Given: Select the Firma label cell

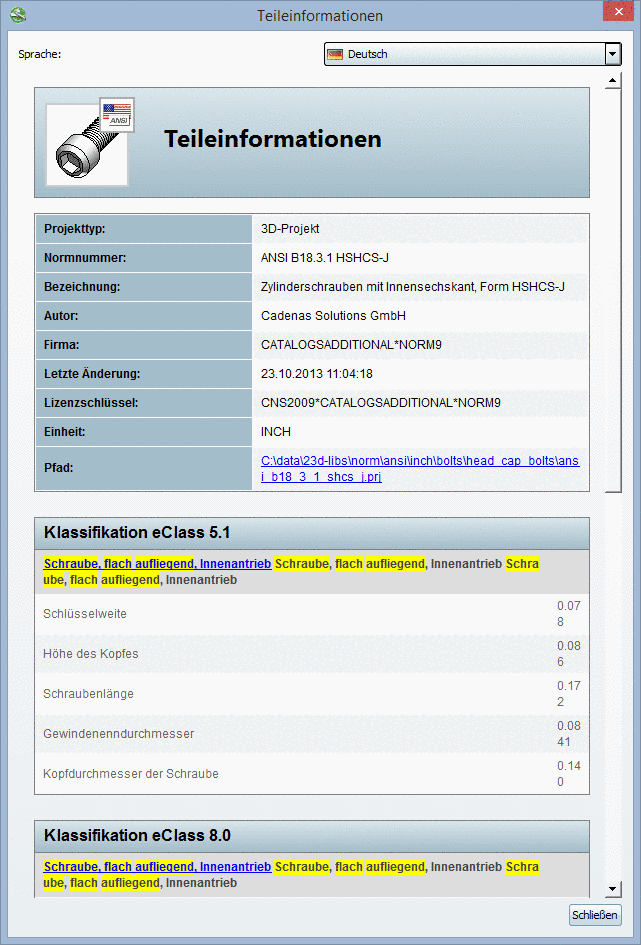Looking at the screenshot, I should coord(143,345).
